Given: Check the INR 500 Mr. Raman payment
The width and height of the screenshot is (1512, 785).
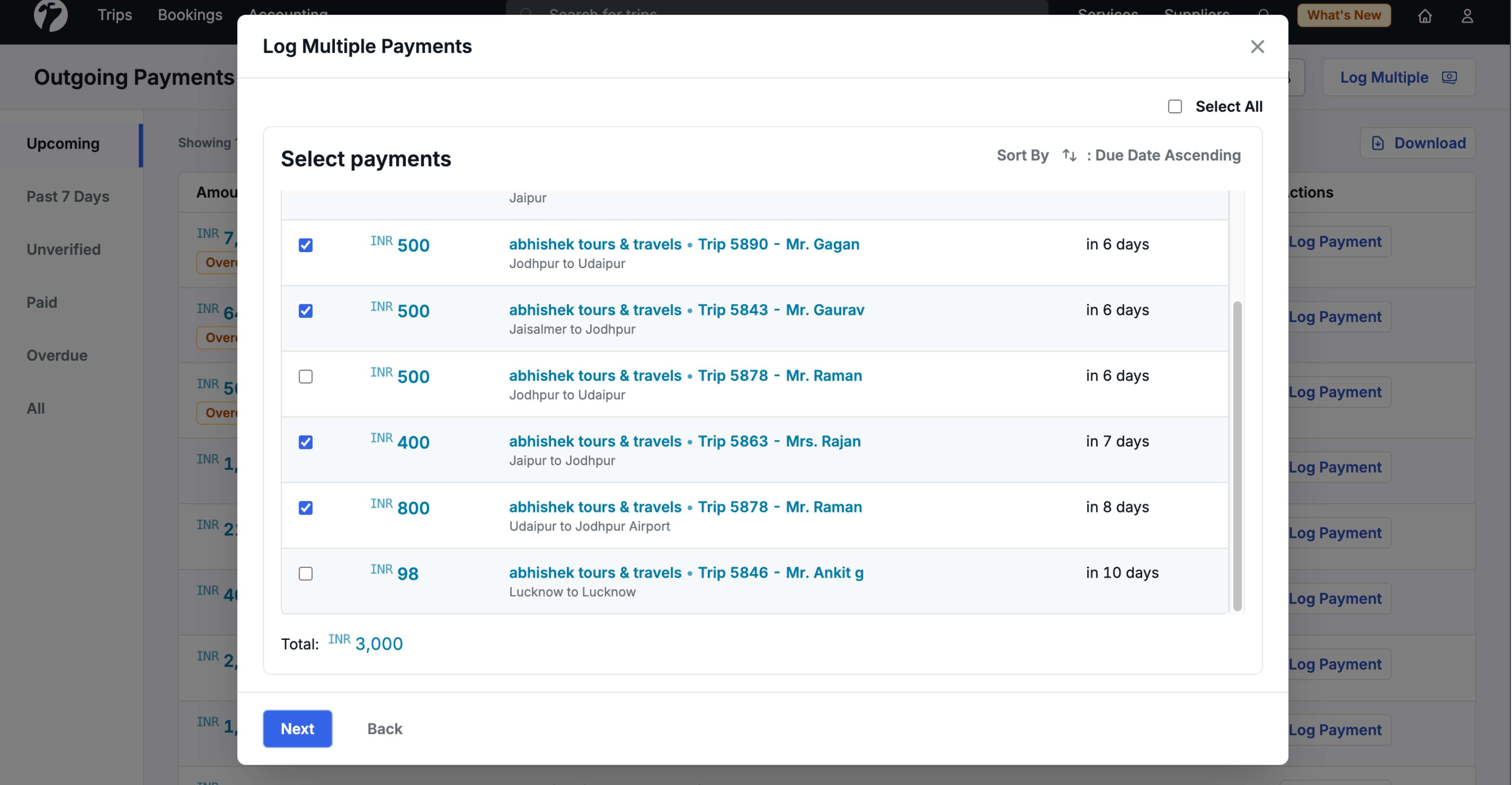Looking at the screenshot, I should tap(305, 376).
